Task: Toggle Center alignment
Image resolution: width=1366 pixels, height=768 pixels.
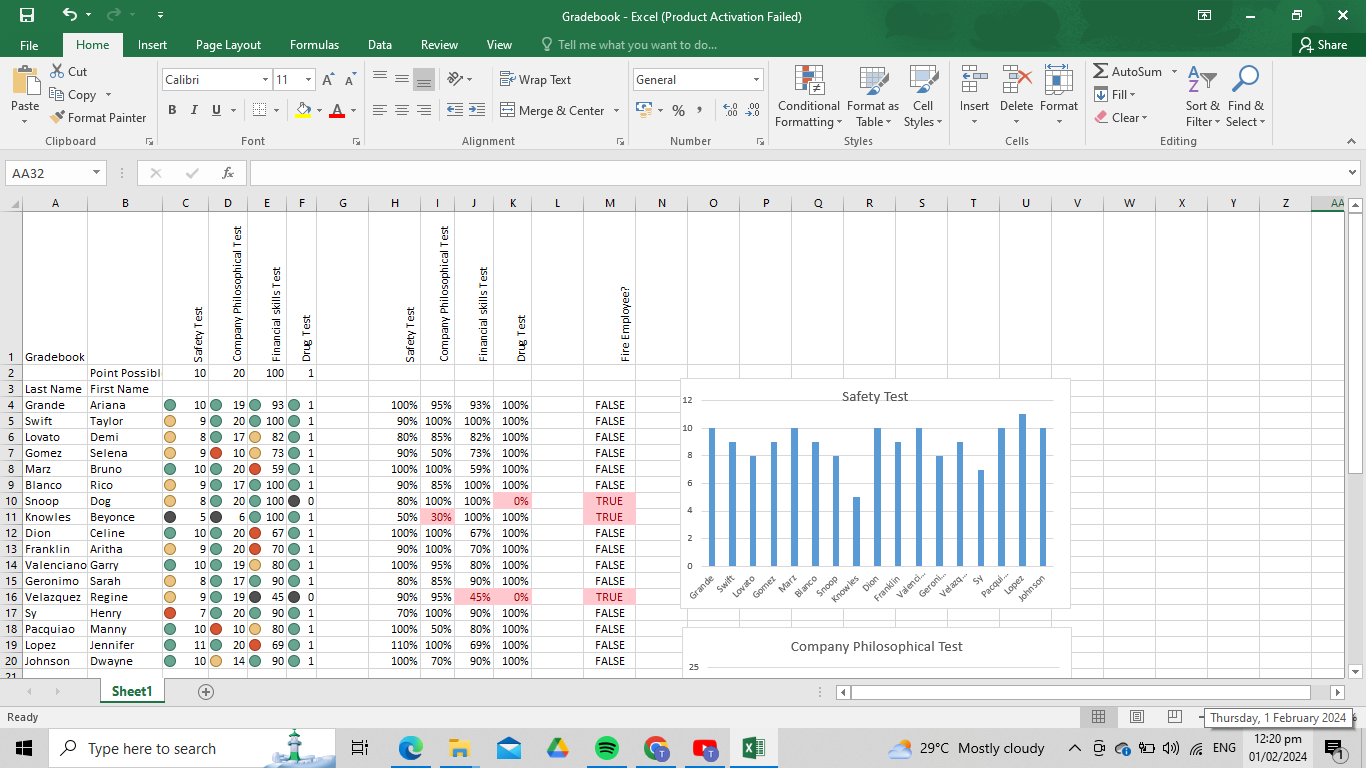Action: [402, 110]
